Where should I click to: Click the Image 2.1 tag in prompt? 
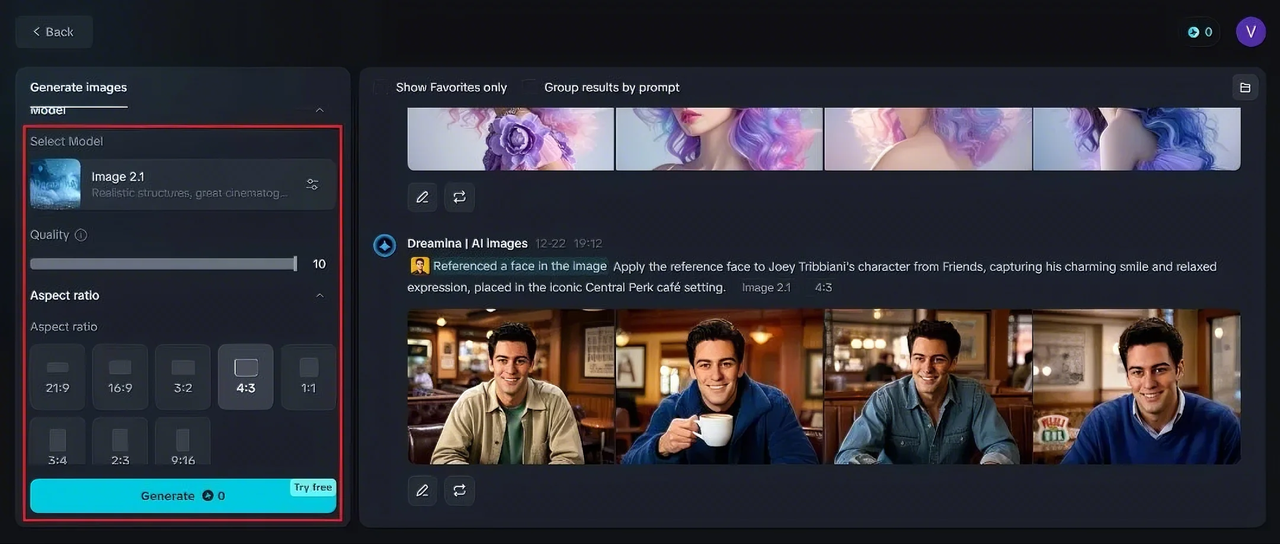pos(766,287)
